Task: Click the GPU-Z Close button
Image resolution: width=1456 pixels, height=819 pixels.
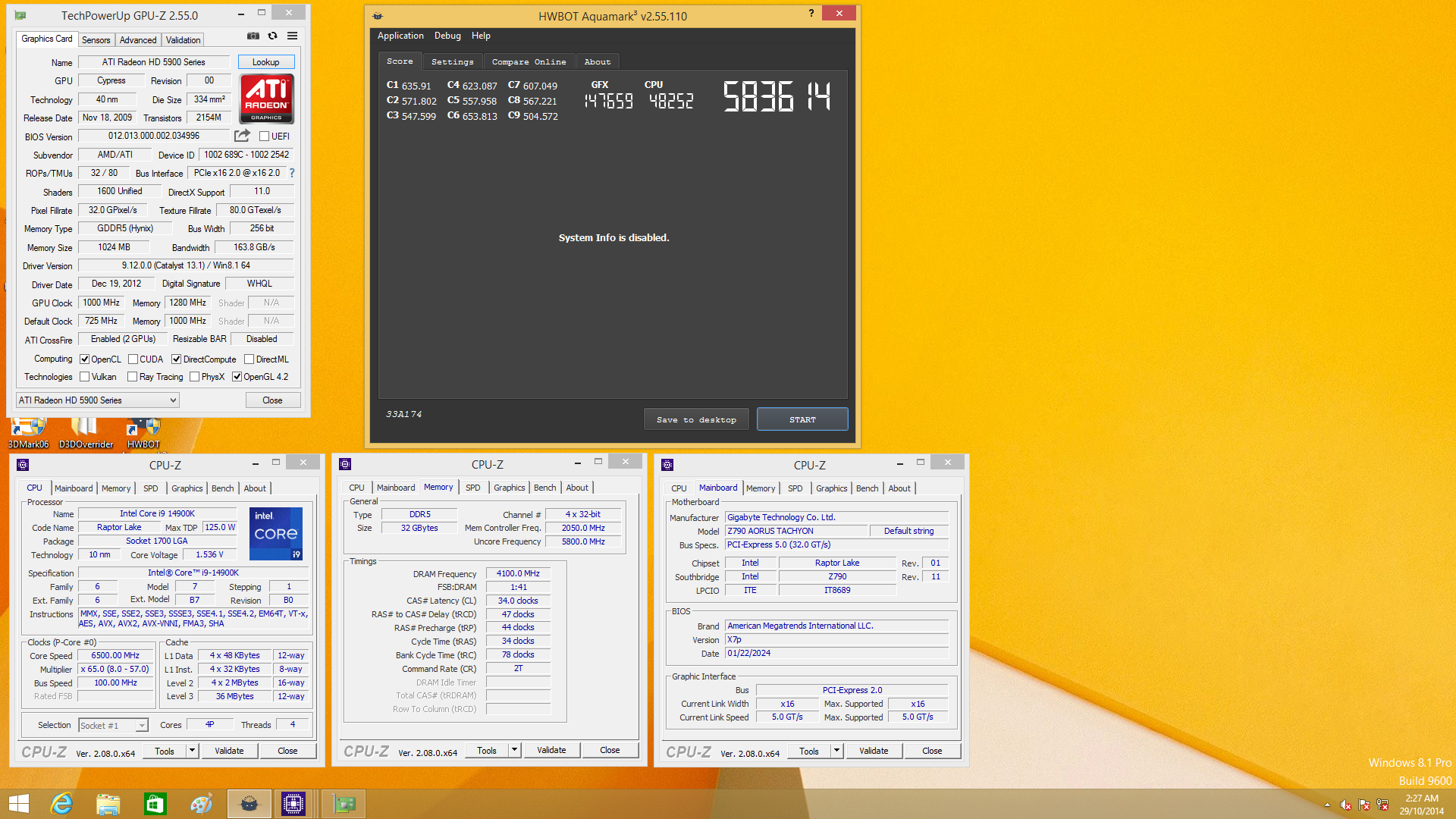Action: click(272, 400)
